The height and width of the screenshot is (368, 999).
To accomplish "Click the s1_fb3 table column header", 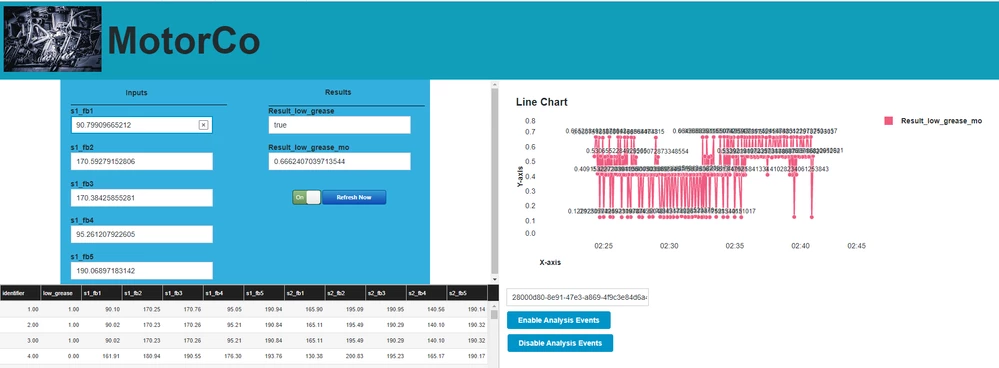I will (182, 293).
